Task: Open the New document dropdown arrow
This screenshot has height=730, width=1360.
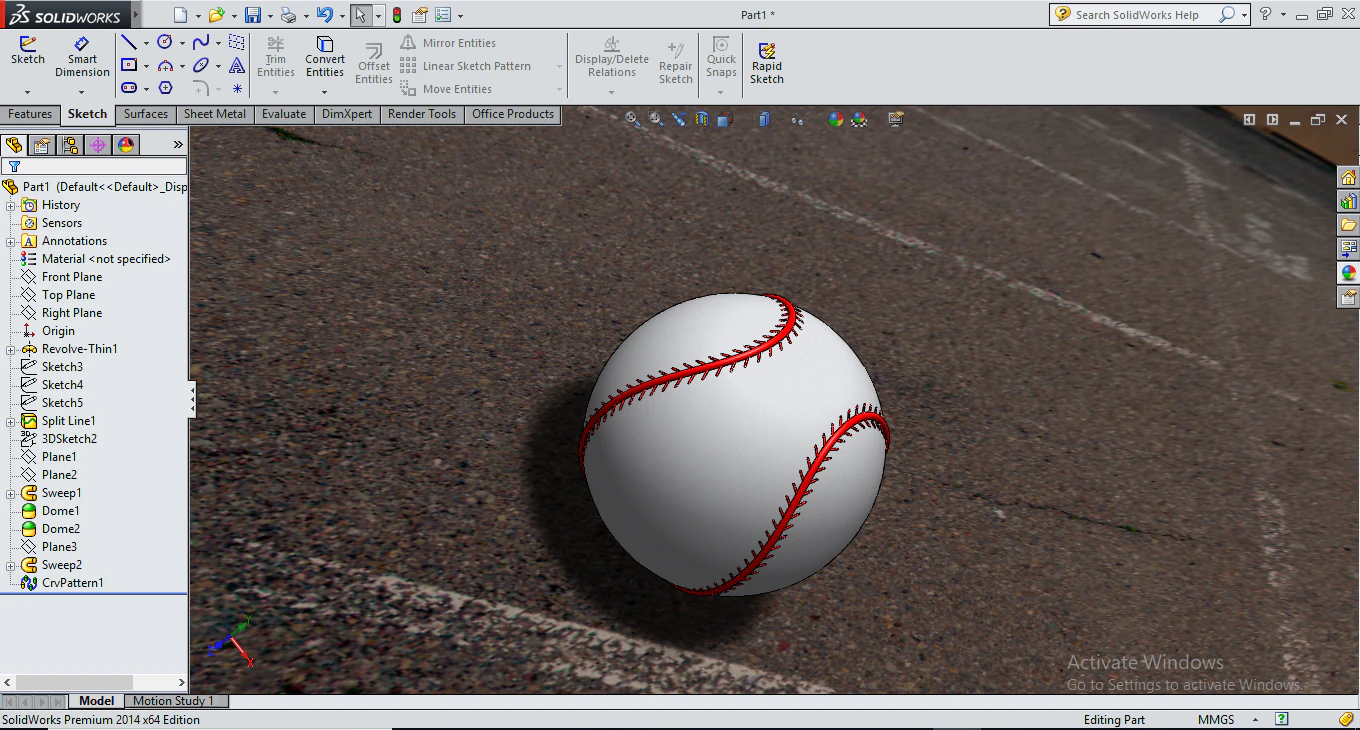Action: [x=198, y=16]
